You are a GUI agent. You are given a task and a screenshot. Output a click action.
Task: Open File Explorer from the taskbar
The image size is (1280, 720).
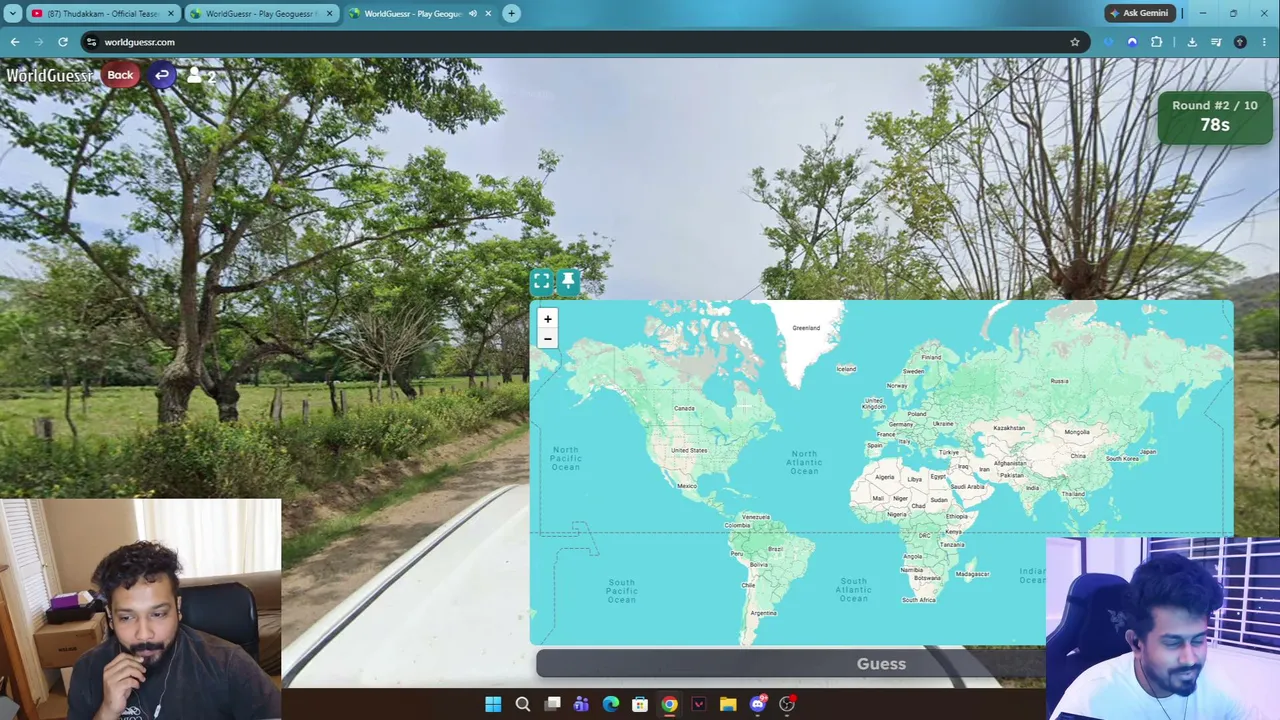coord(728,704)
